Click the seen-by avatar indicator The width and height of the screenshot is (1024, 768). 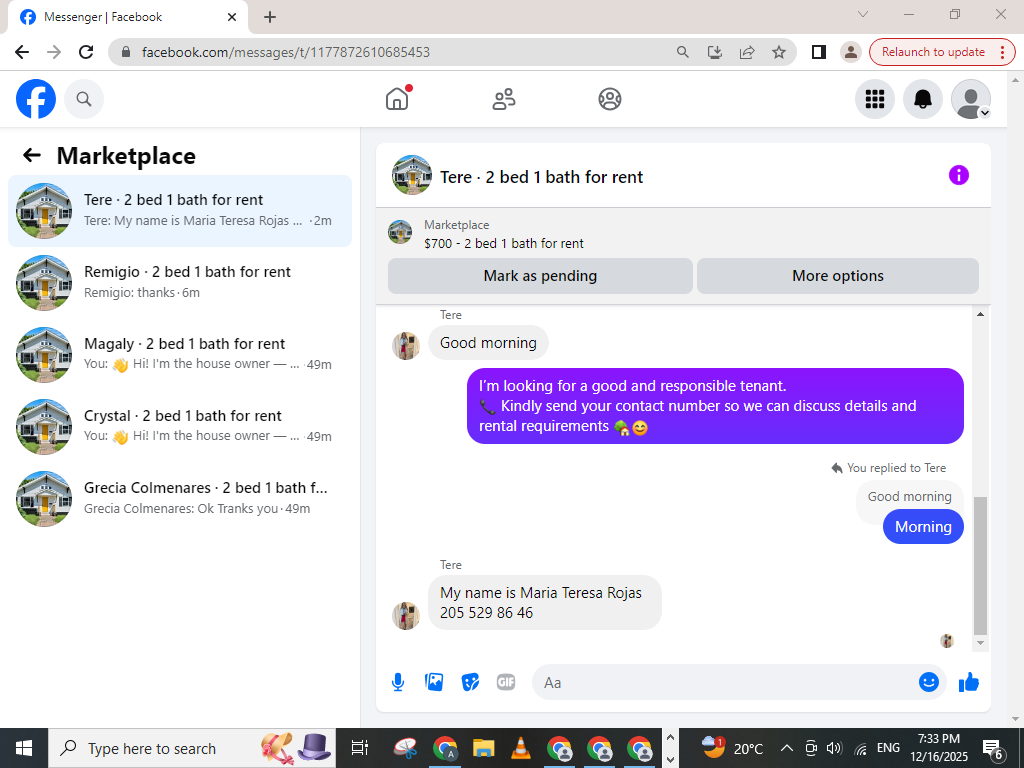tap(947, 641)
